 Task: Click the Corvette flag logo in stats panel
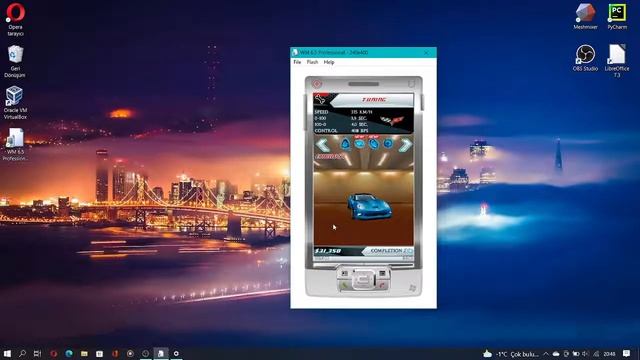[x=392, y=120]
